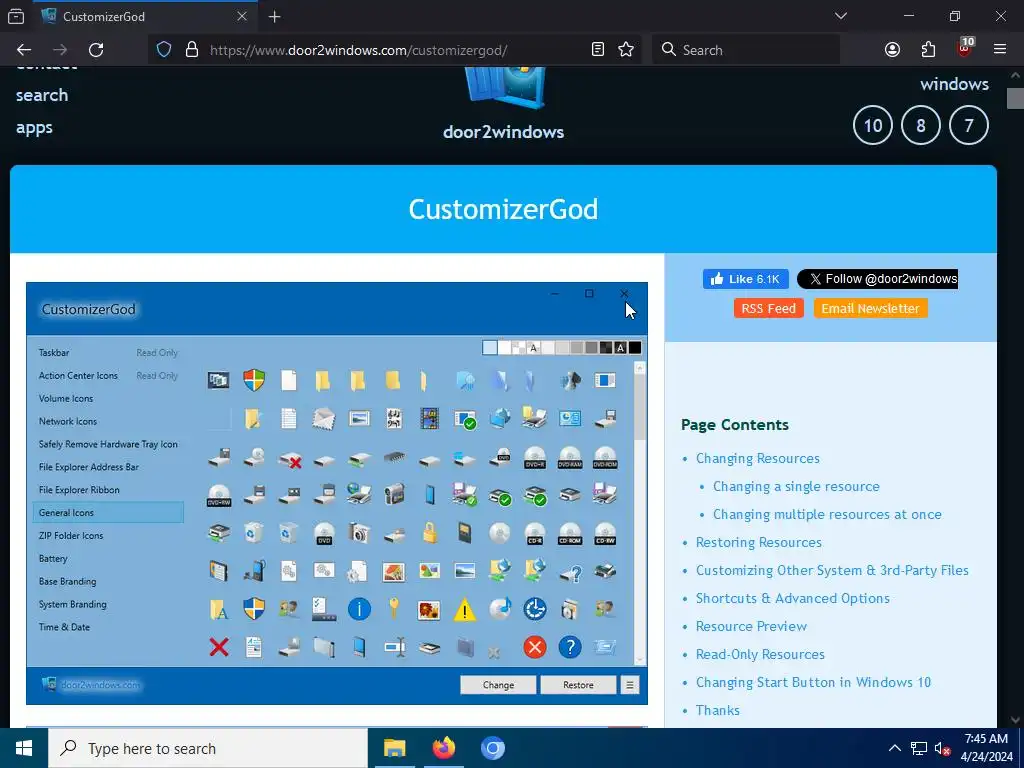Open the Firefox application menu
Image resolution: width=1024 pixels, height=768 pixels.
1000,50
